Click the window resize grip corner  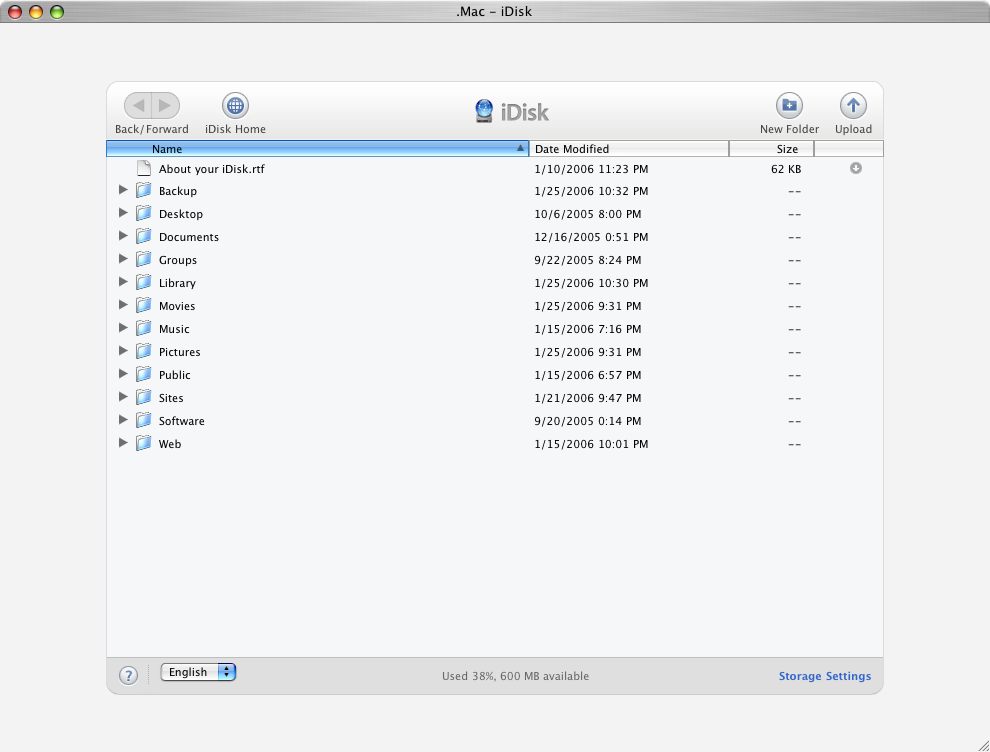[x=982, y=745]
